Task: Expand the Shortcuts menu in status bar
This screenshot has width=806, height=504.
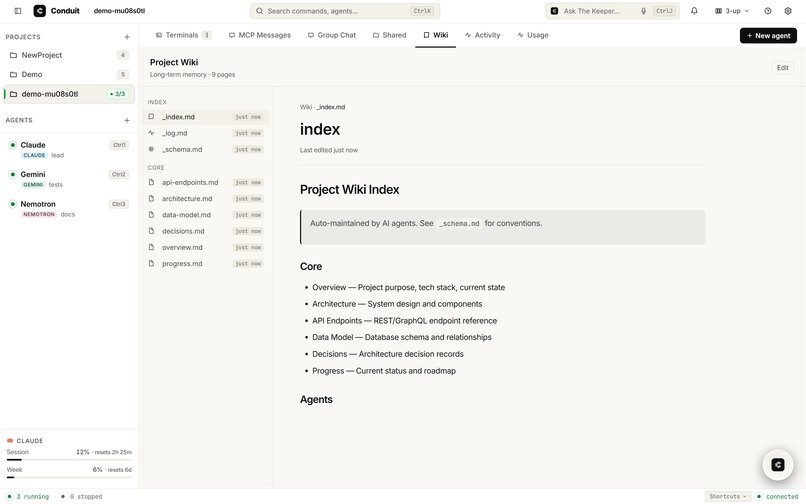Action: tap(728, 496)
